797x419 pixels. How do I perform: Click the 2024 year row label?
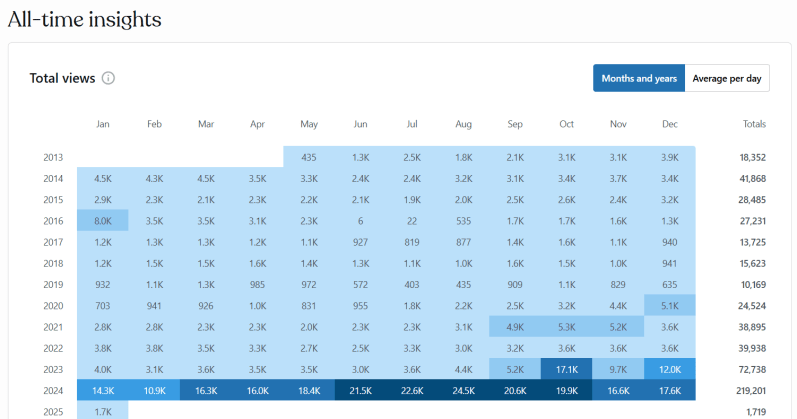[x=53, y=389]
